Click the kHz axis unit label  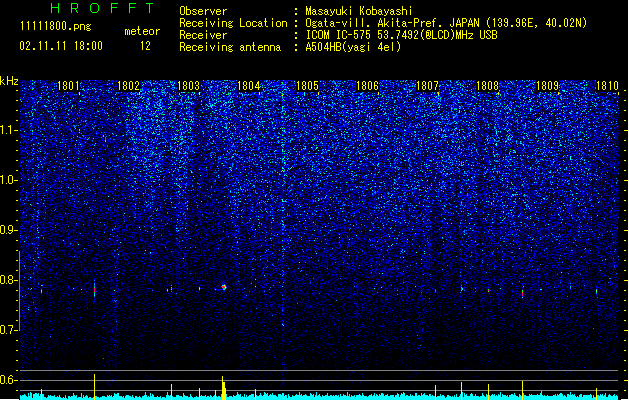click(9, 81)
